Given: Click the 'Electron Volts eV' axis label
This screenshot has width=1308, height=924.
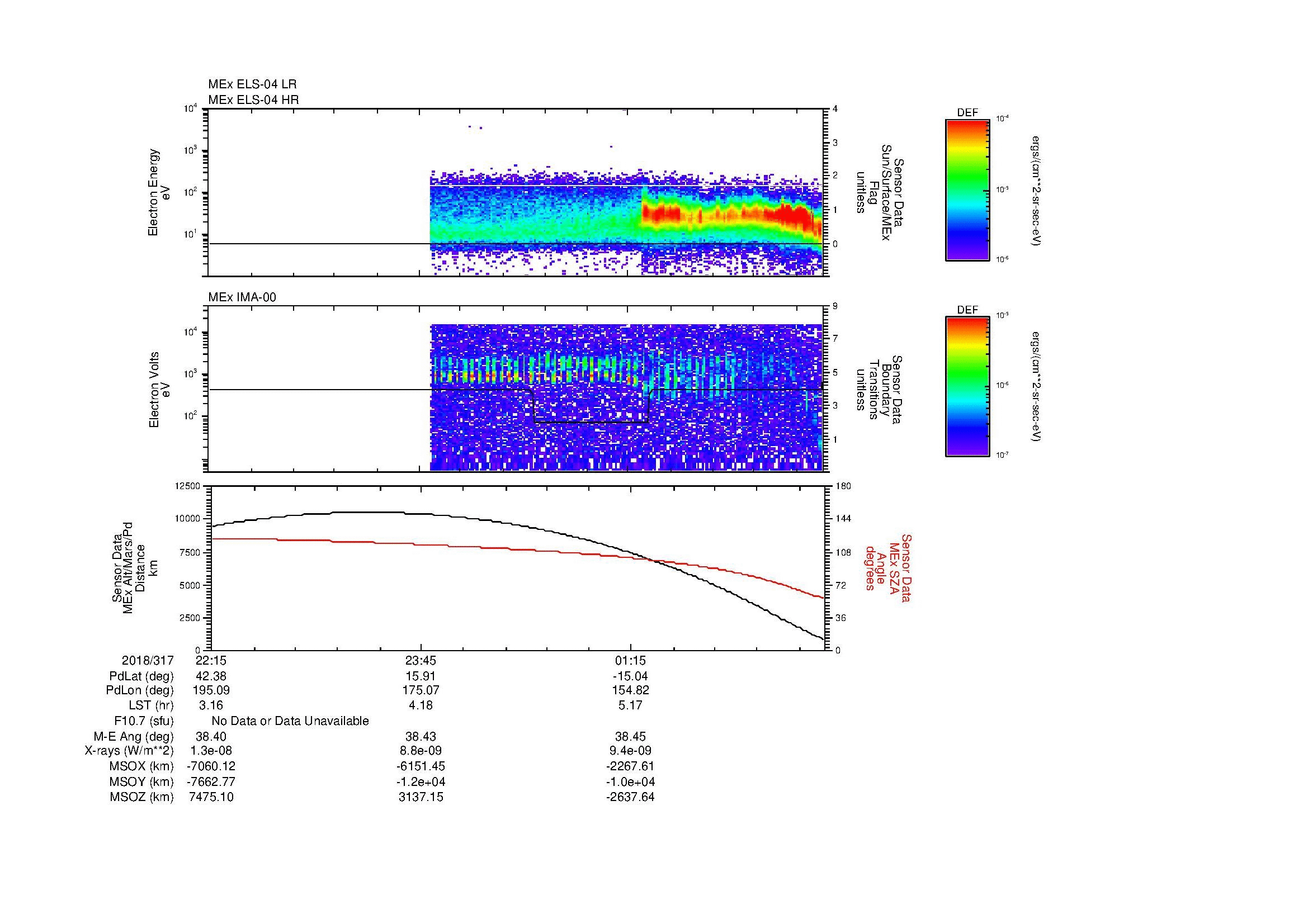Looking at the screenshot, I should click(159, 390).
